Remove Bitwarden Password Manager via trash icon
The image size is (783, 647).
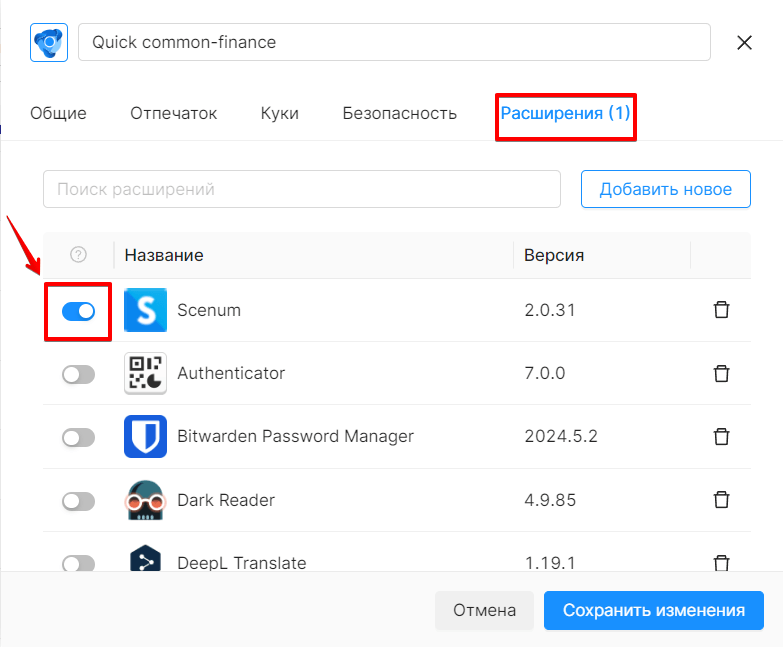click(x=721, y=436)
